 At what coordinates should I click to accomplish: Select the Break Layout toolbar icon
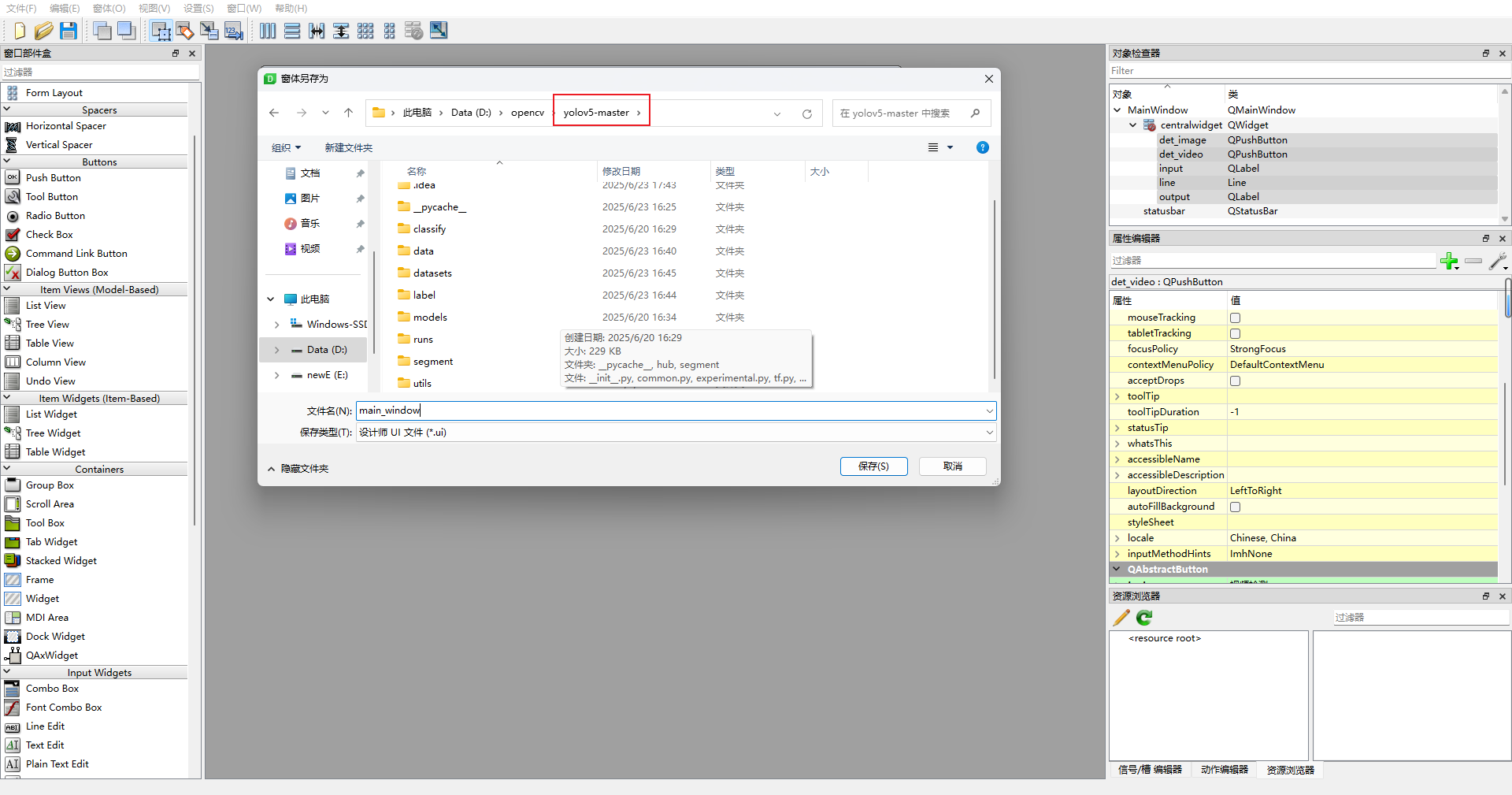coord(413,31)
